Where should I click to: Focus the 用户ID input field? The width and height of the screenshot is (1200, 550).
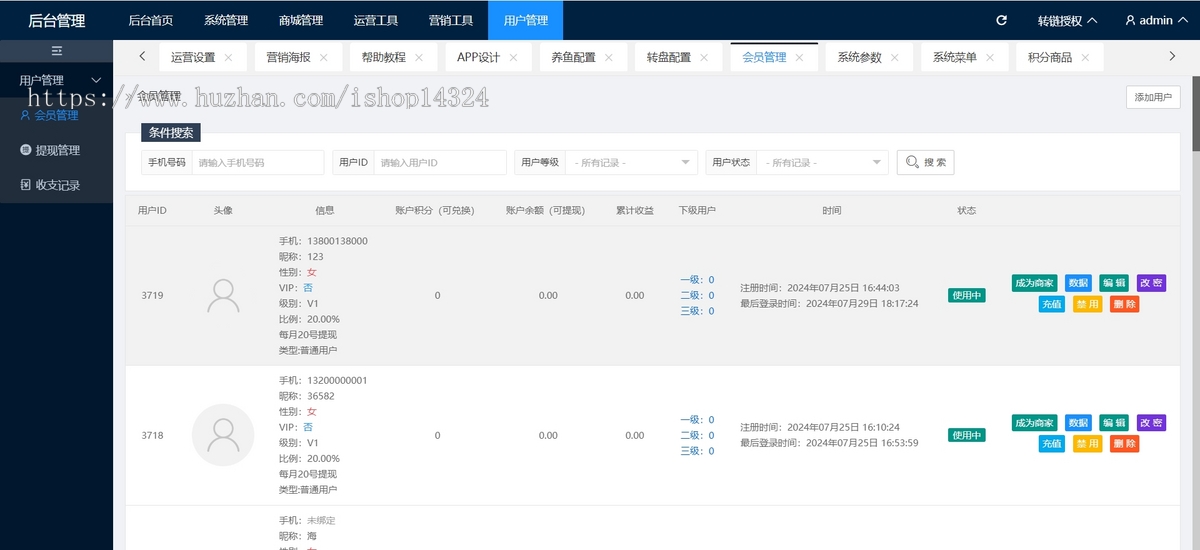click(x=440, y=162)
